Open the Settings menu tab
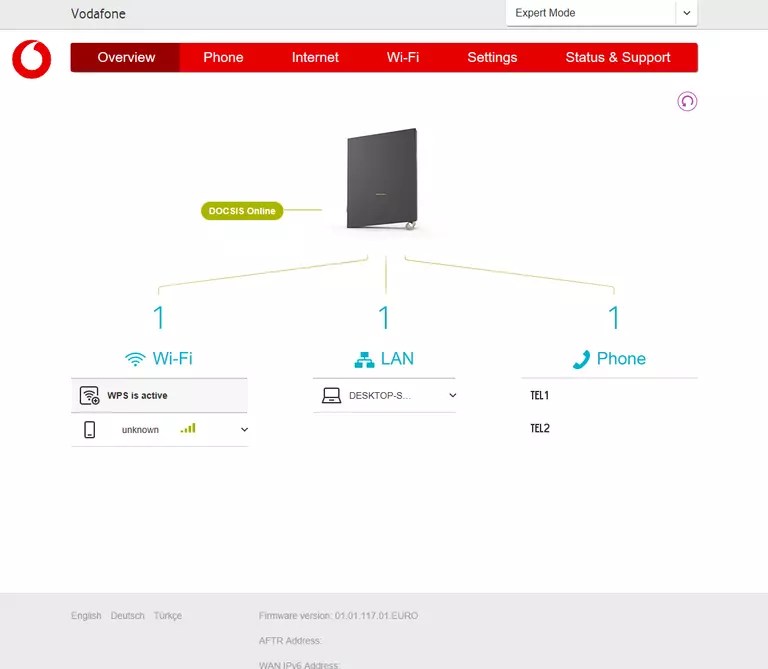 click(x=492, y=57)
